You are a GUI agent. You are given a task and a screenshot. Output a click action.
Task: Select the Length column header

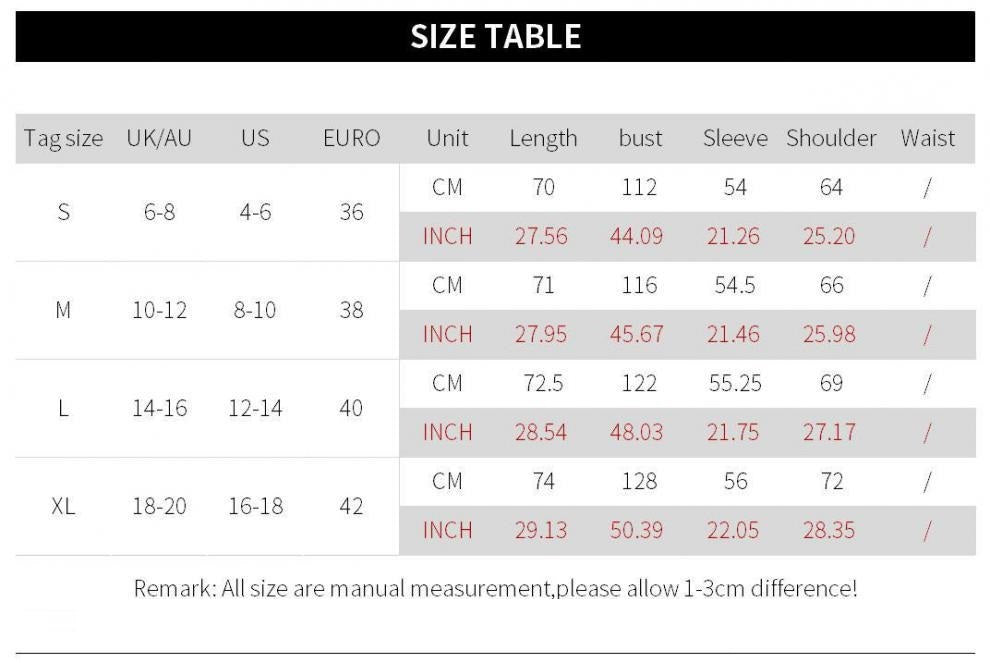[543, 138]
